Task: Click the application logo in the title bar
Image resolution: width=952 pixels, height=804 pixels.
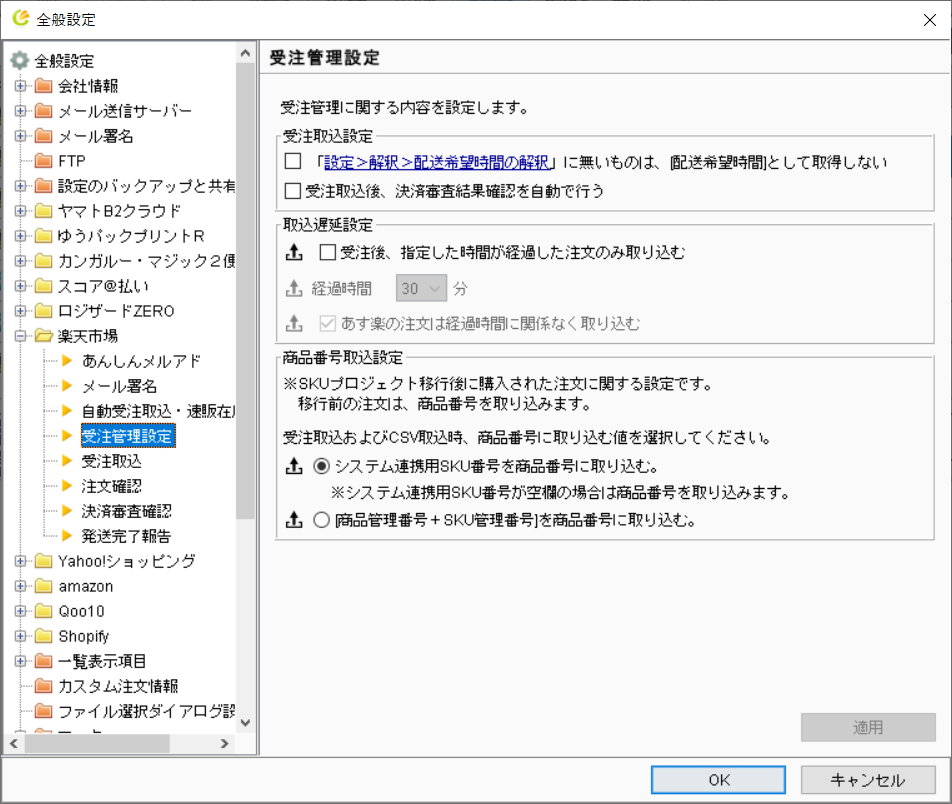Action: click(21, 18)
